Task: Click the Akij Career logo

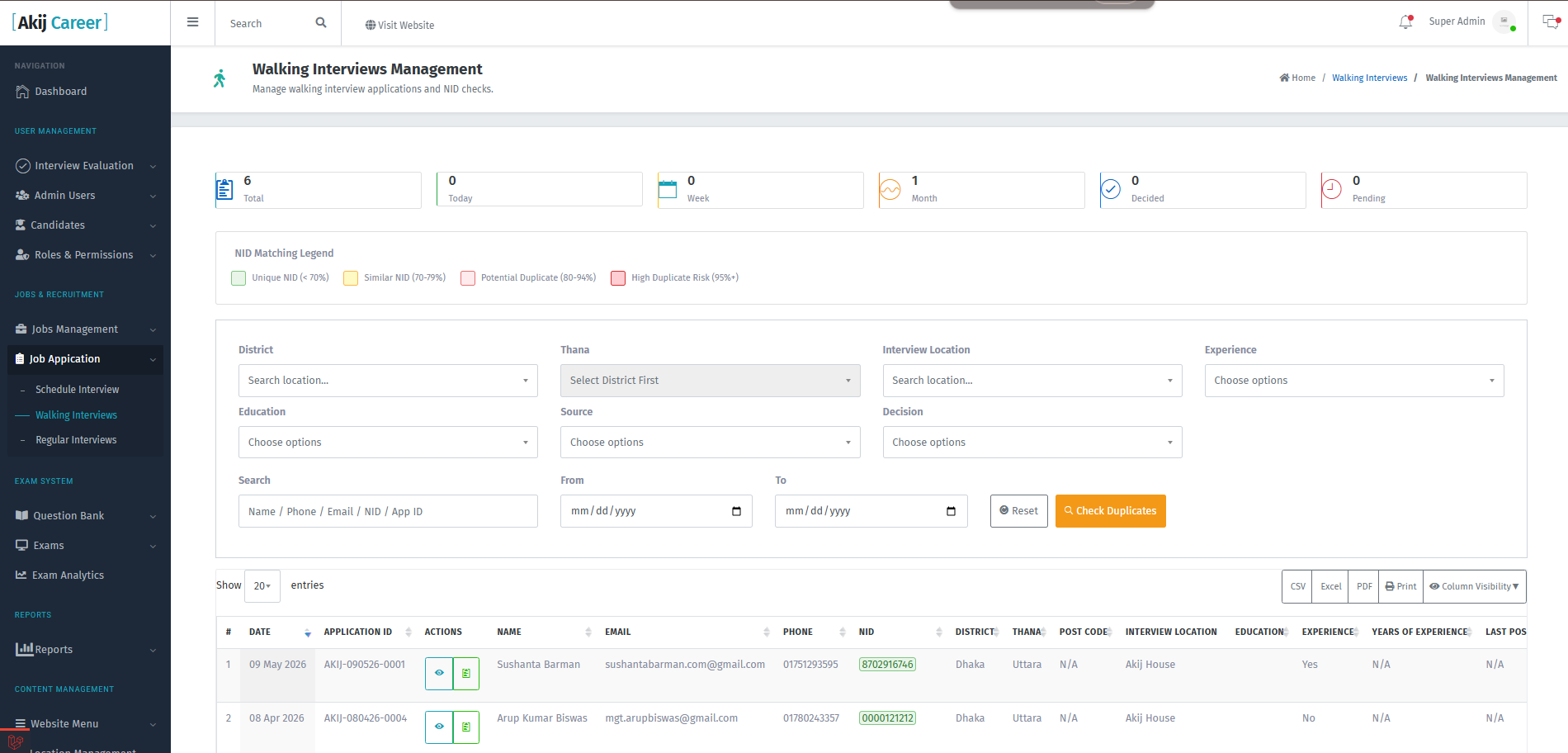Action: point(60,22)
